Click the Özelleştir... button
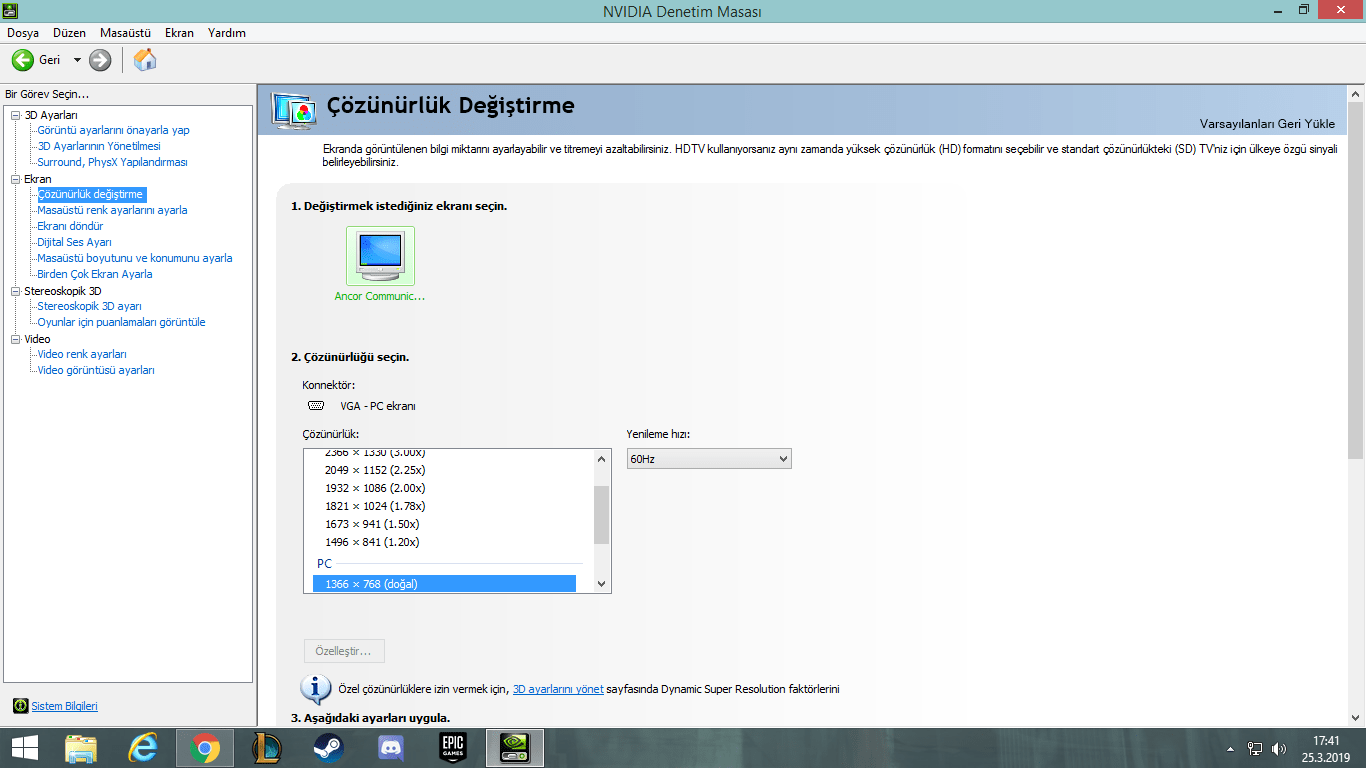Viewport: 1366px width, 768px height. click(x=344, y=651)
